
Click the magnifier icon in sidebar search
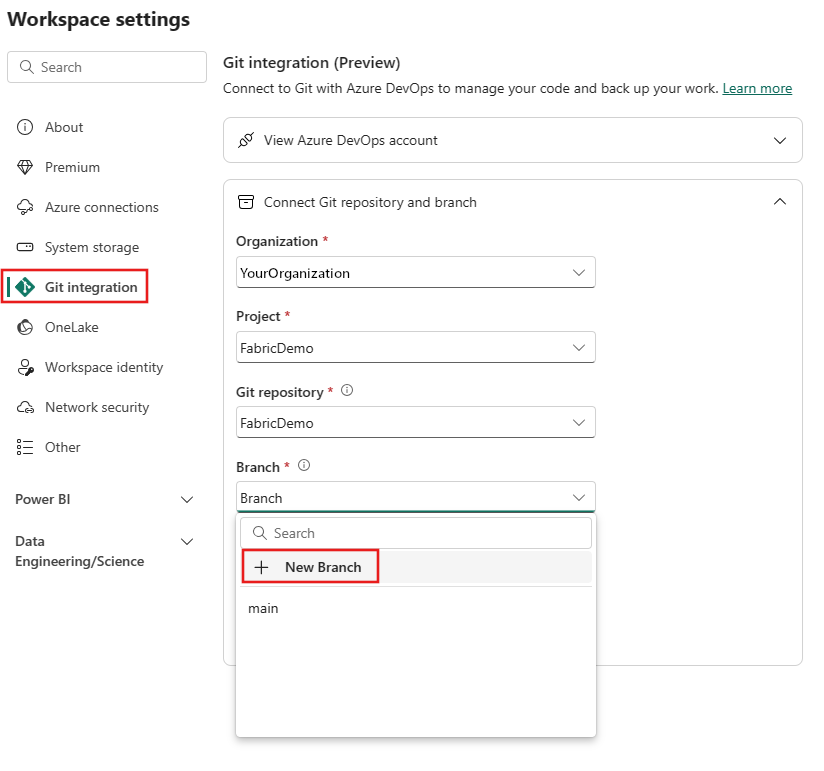point(26,67)
